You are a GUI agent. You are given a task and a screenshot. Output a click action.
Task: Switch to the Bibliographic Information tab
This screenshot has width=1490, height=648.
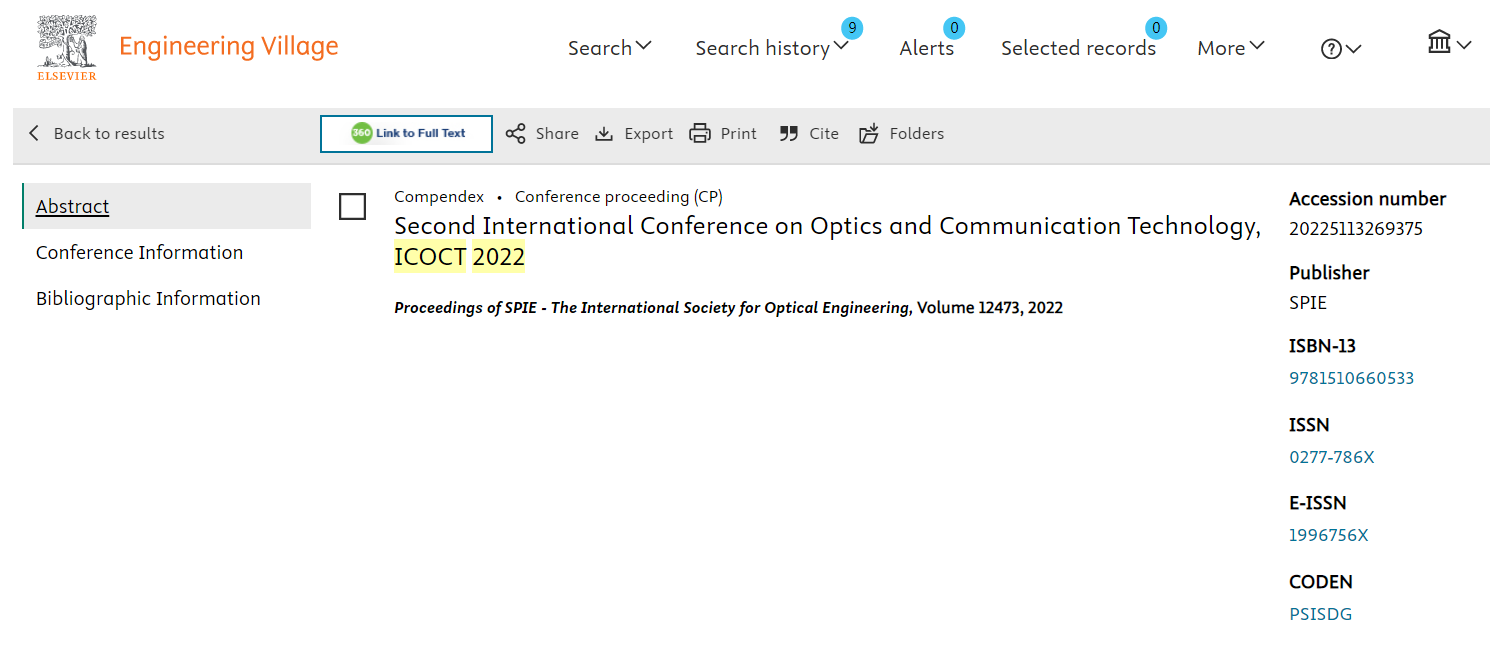tap(148, 298)
